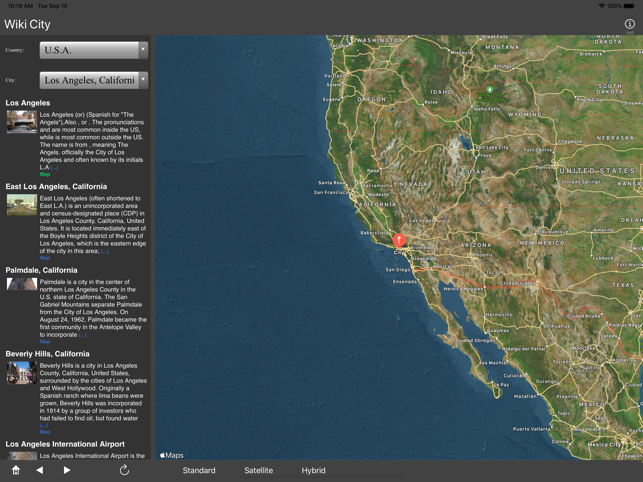
Task: Switch map to Hybrid view
Action: [313, 470]
